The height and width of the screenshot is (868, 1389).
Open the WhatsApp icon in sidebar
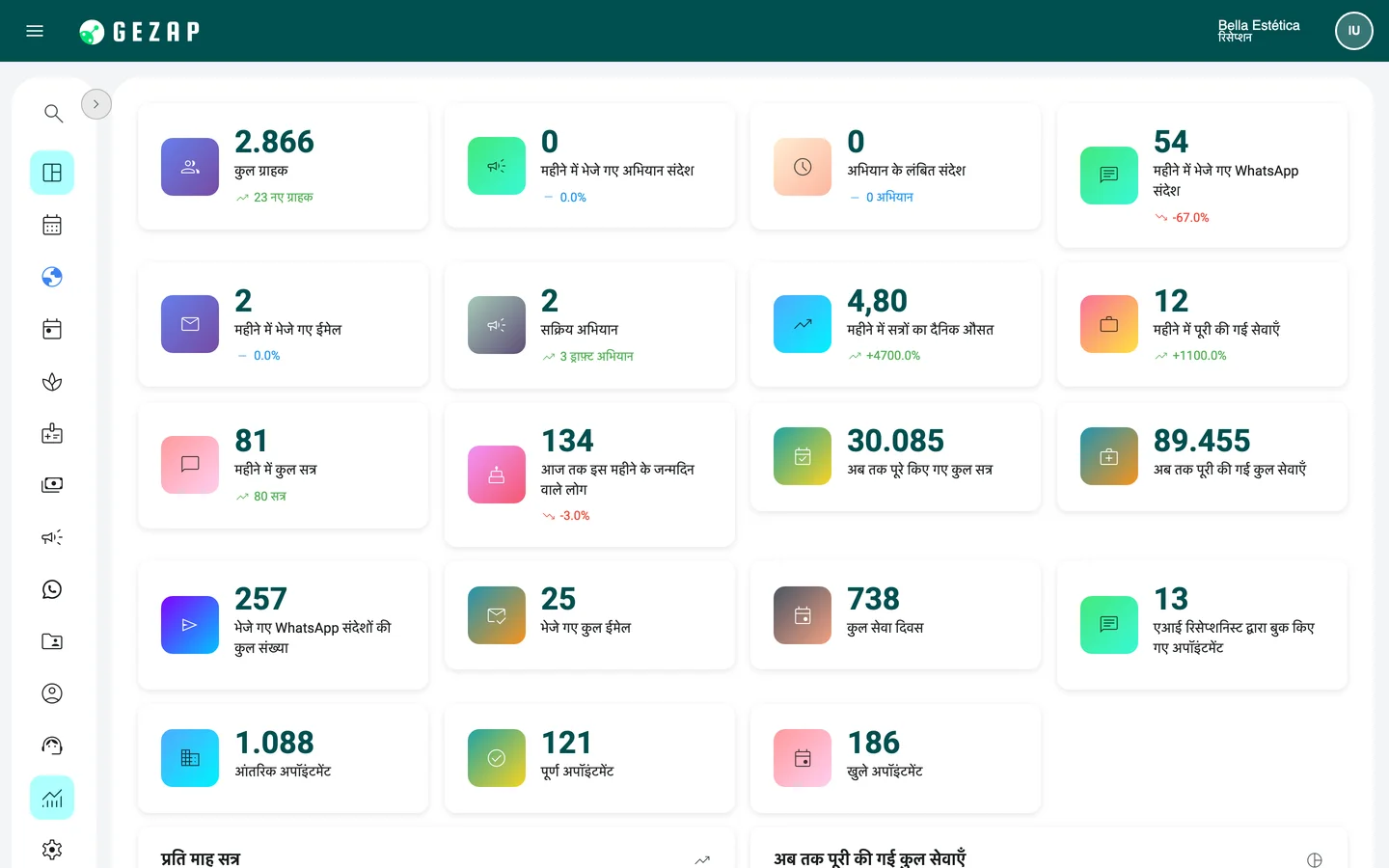coord(52,589)
